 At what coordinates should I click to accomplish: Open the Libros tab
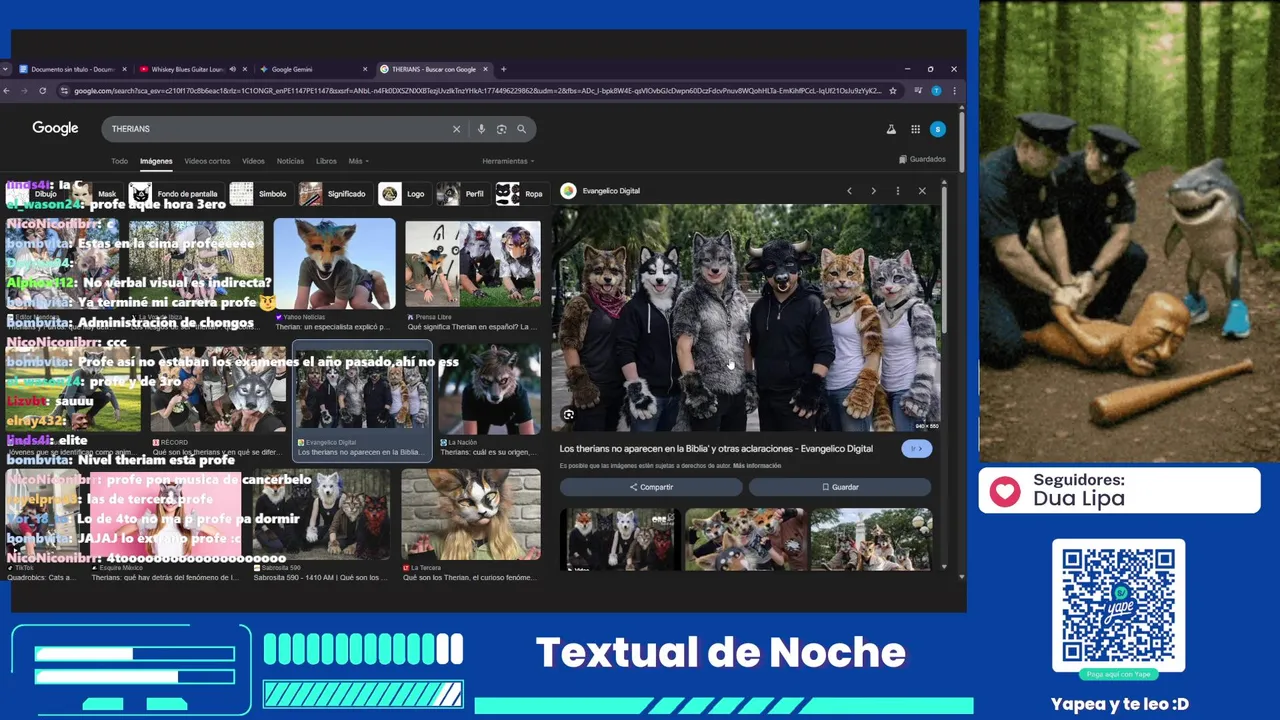tap(326, 161)
